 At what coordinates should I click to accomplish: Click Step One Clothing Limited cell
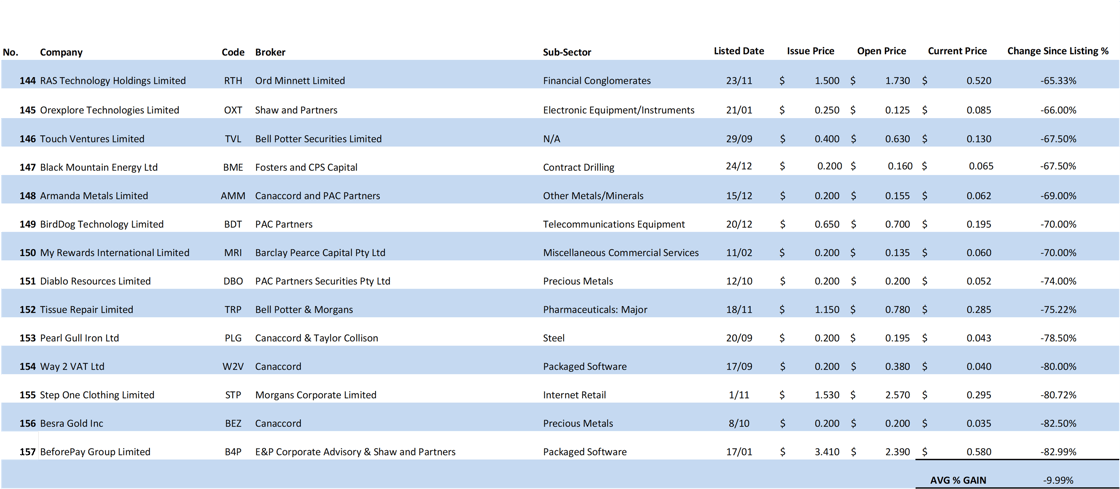(97, 395)
